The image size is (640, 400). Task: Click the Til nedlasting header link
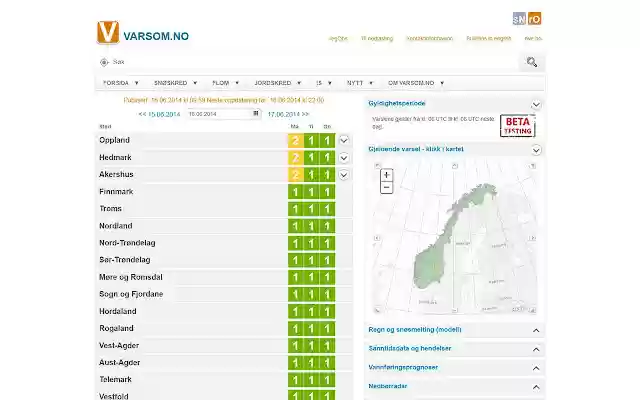377,38
